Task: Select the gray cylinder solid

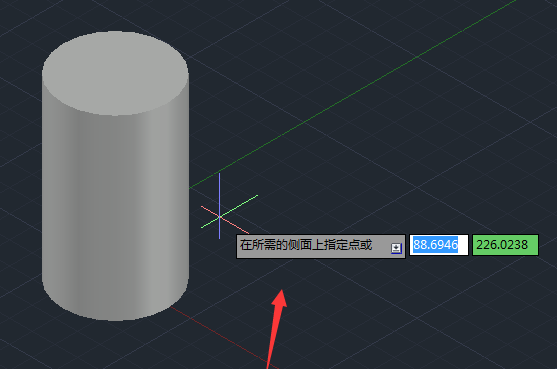Action: pos(115,176)
